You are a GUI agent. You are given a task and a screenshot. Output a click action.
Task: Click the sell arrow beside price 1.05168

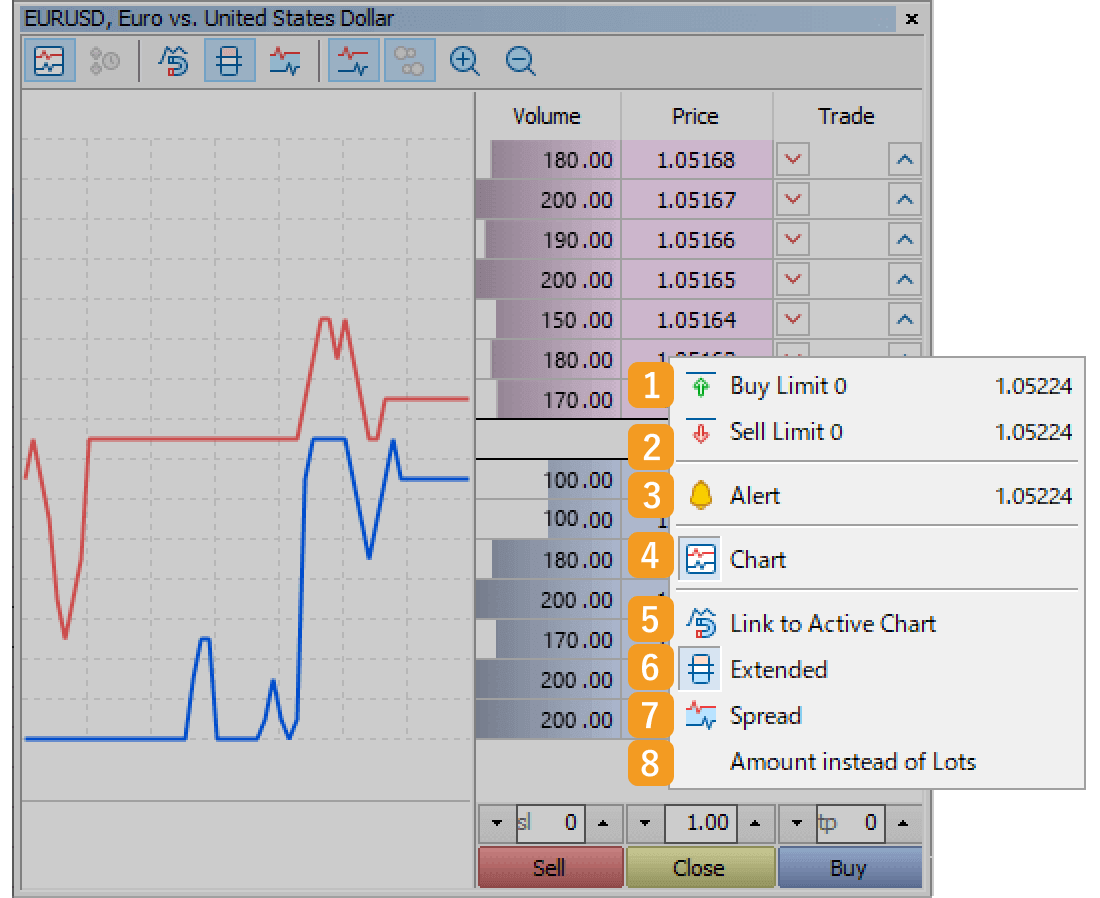pos(792,158)
